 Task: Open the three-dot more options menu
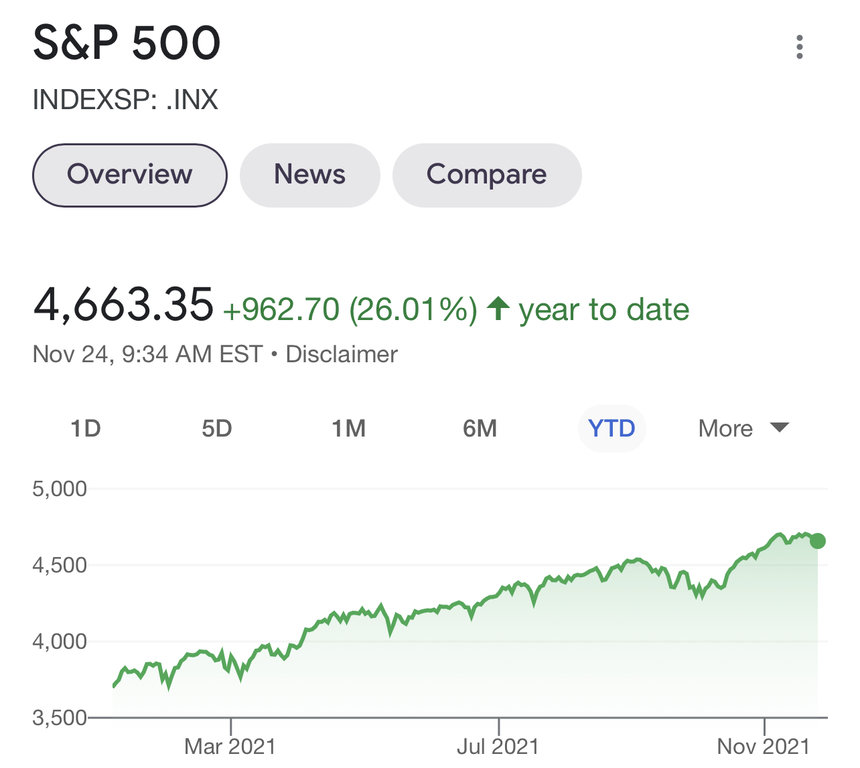(799, 47)
